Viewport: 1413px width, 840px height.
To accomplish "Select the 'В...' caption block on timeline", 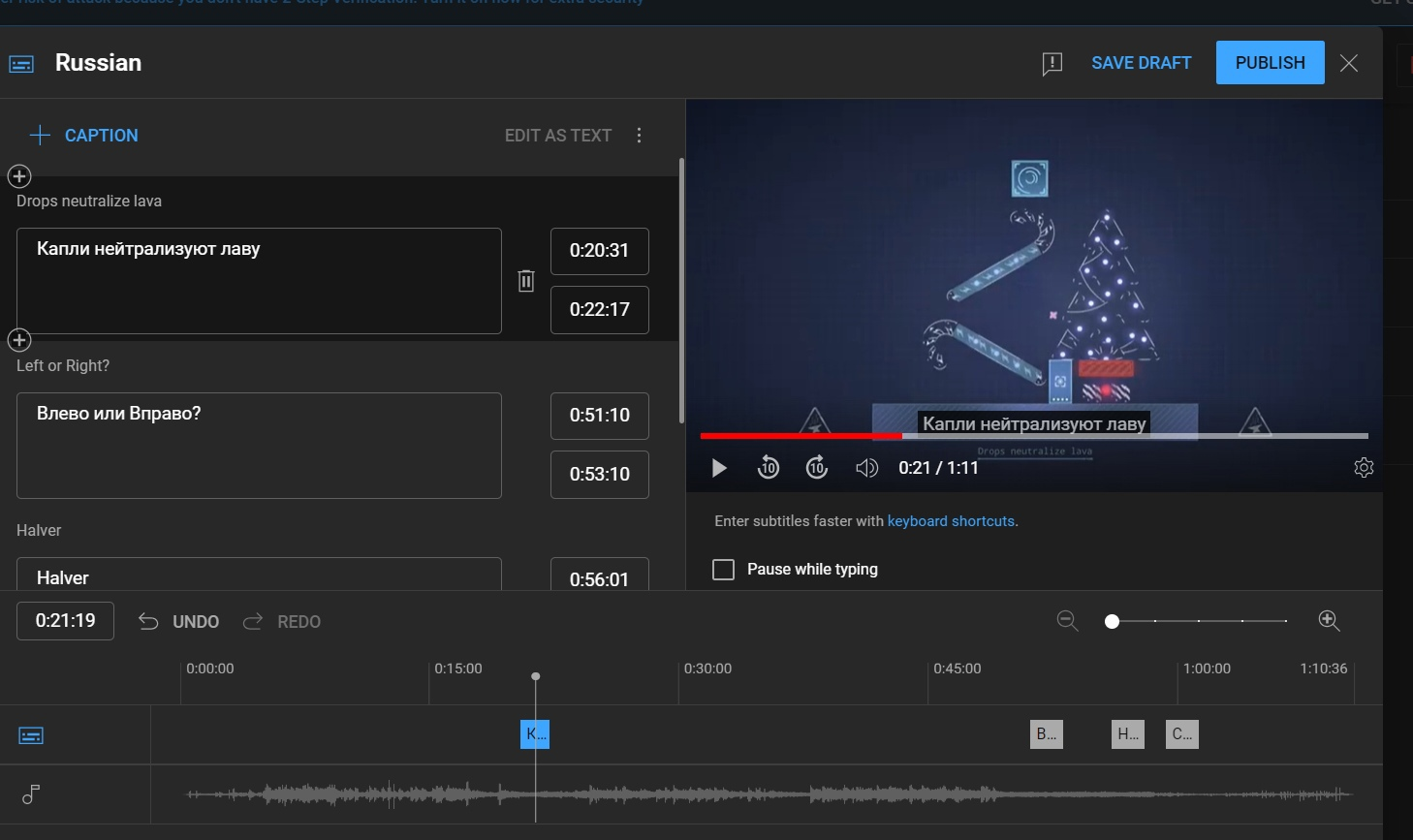I will (x=1047, y=734).
